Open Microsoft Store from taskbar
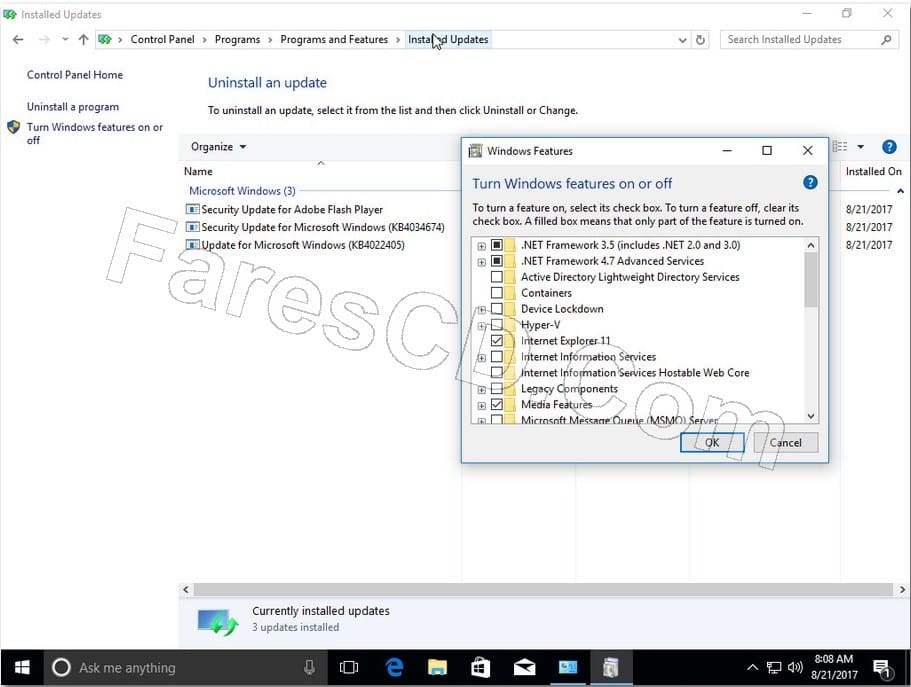 (480, 668)
